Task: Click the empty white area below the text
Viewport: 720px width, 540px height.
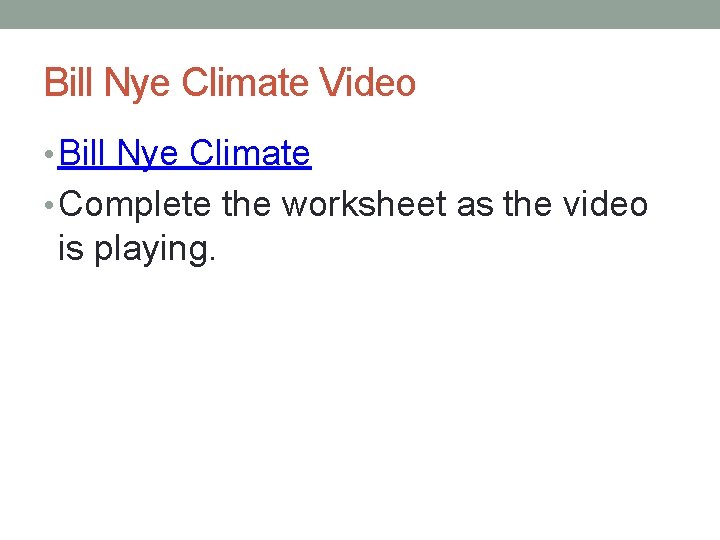Action: coord(360,400)
